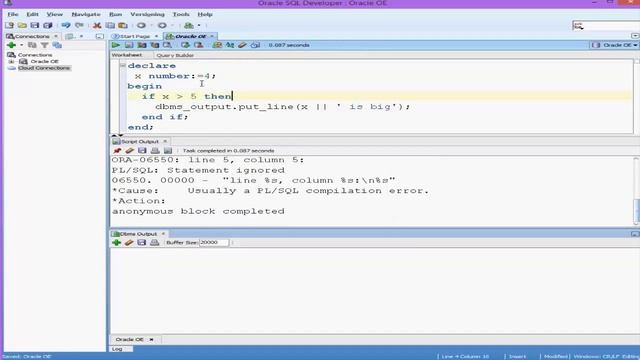
Task: Expand the Oracle OE connection node
Action: click(11, 62)
